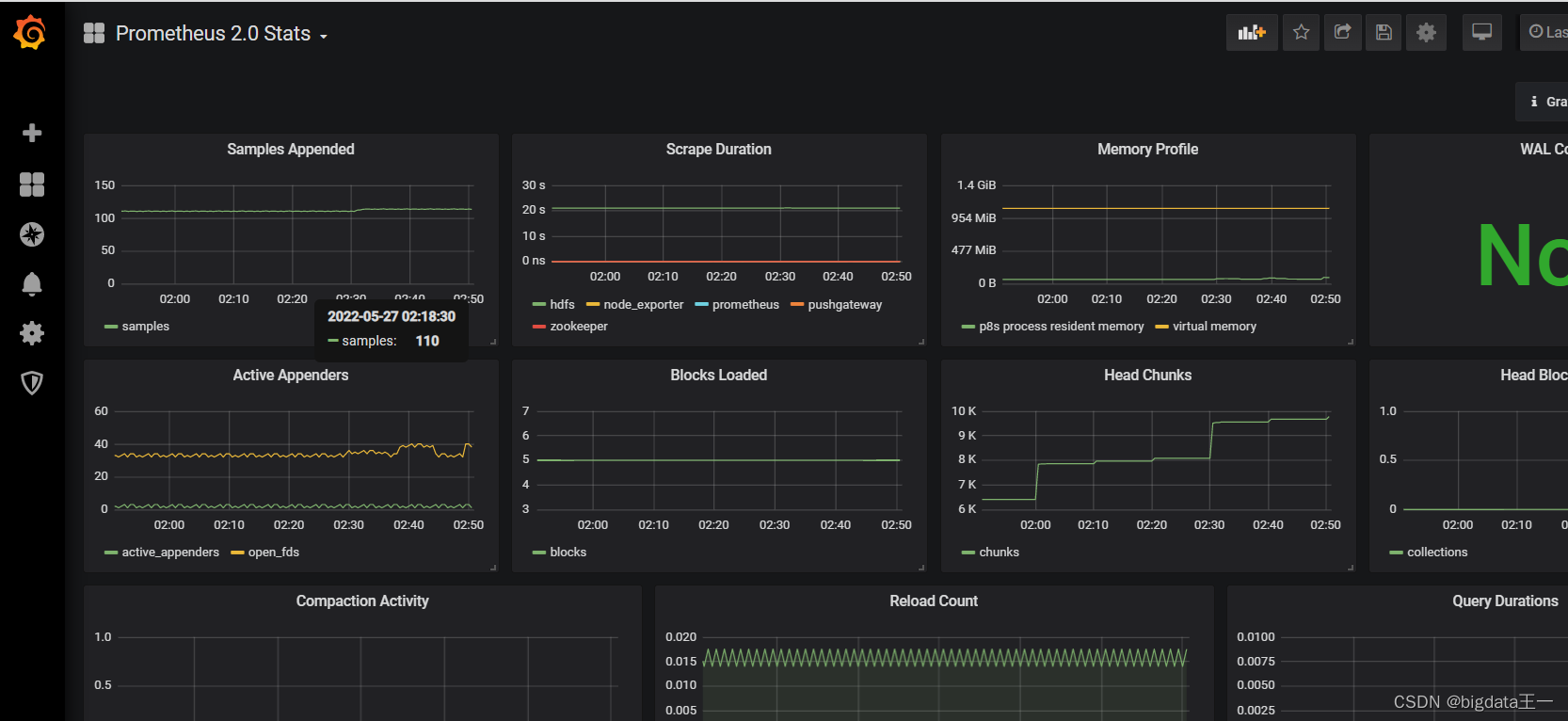Open the Head Chunks panel title menu
This screenshot has height=721, width=1568.
pos(1148,376)
